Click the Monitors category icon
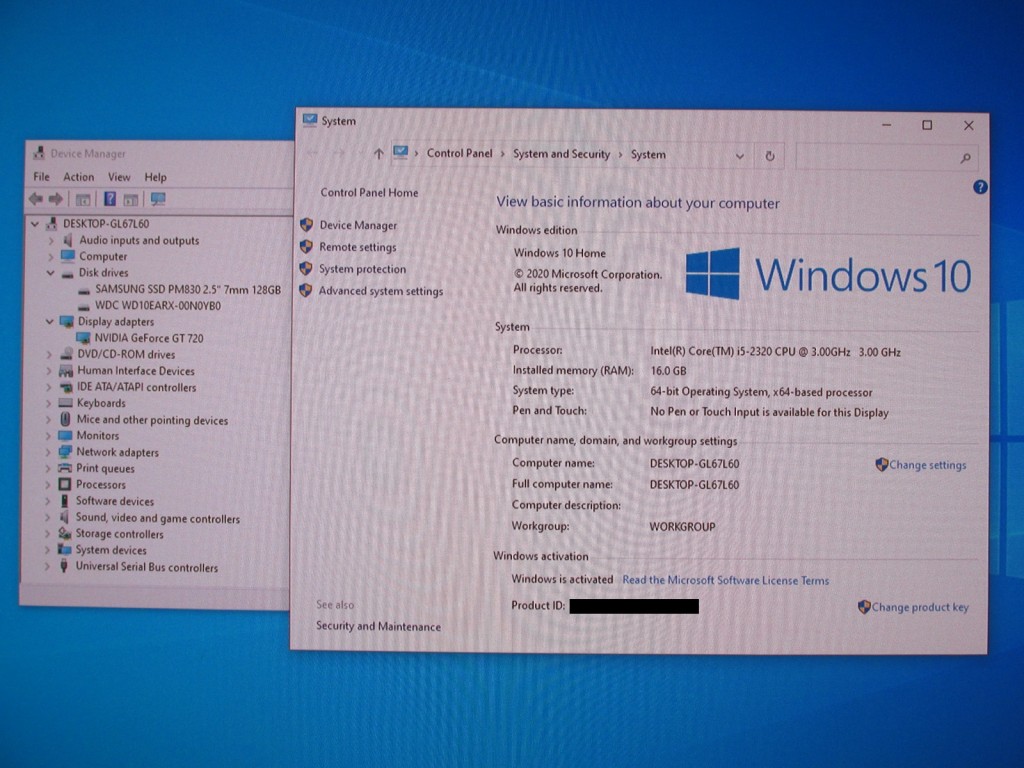1024x768 pixels. tap(65, 435)
